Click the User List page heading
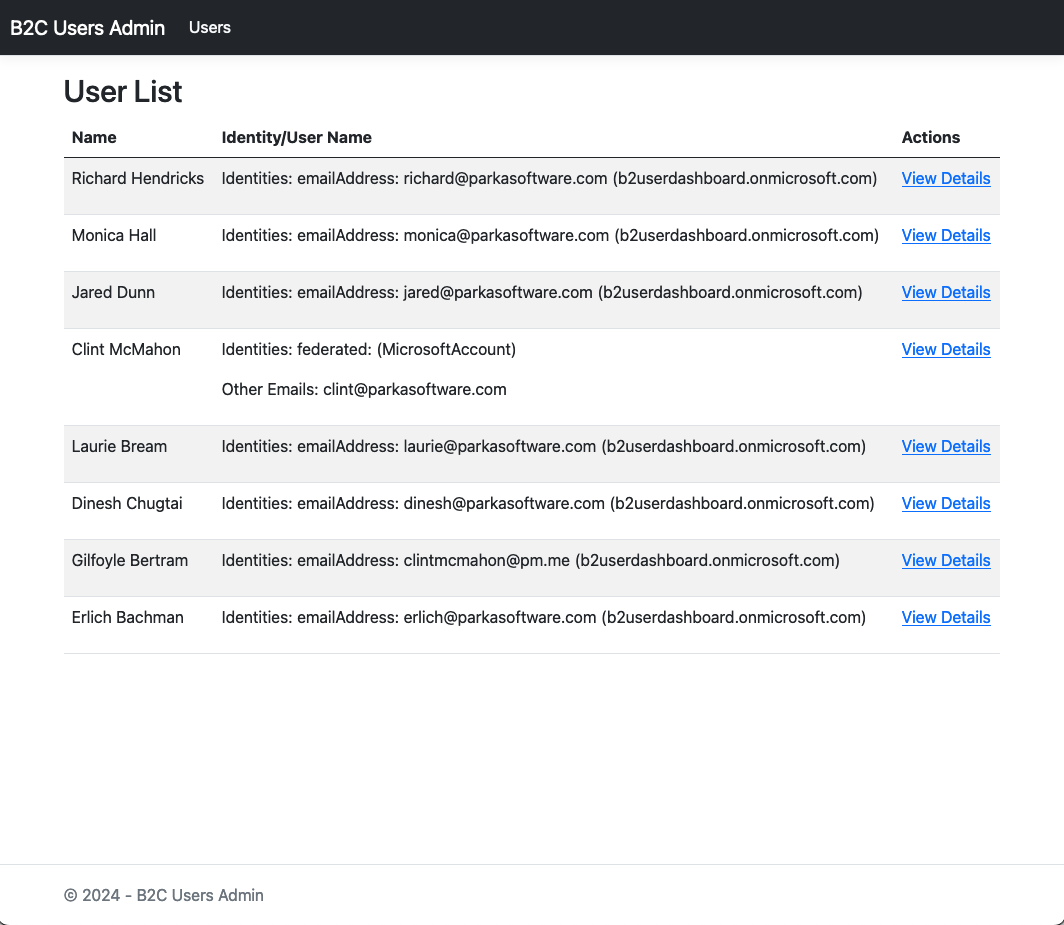 coord(123,92)
